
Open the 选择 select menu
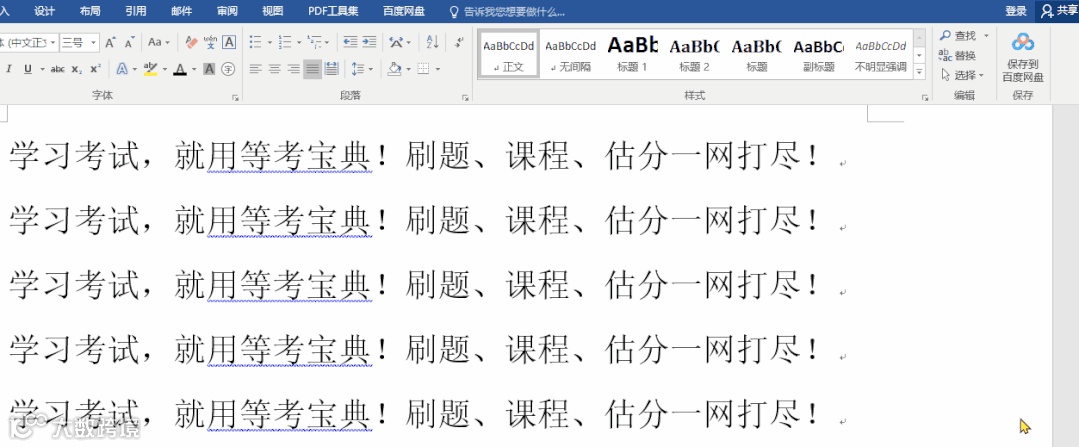click(x=963, y=75)
